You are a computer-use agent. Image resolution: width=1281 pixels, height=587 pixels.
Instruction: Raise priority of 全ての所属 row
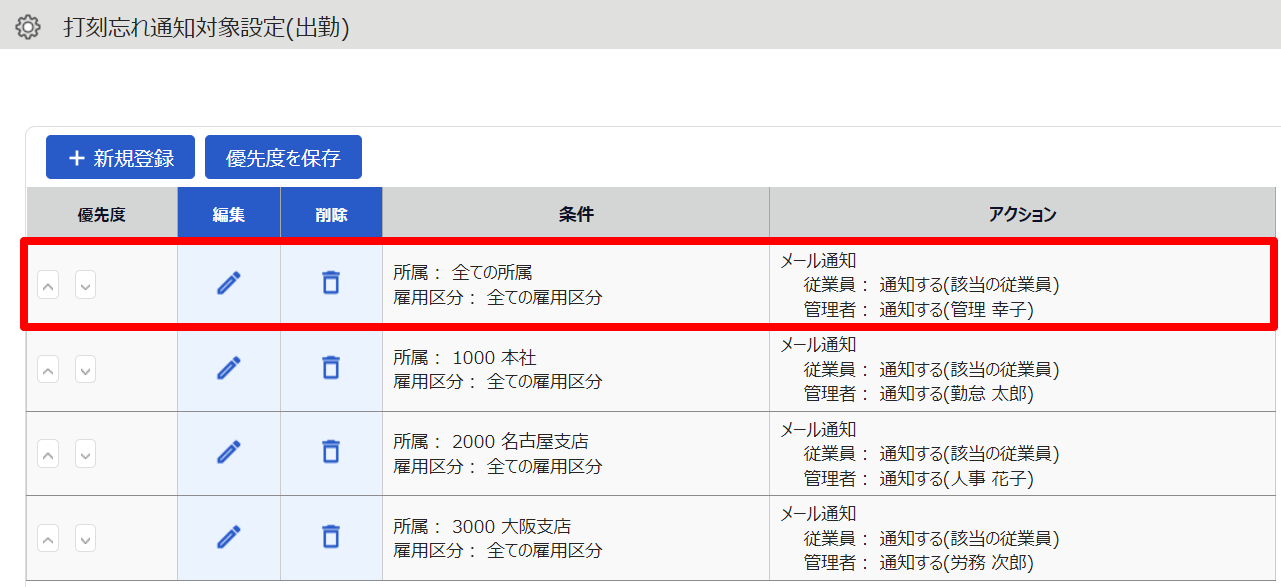click(48, 286)
